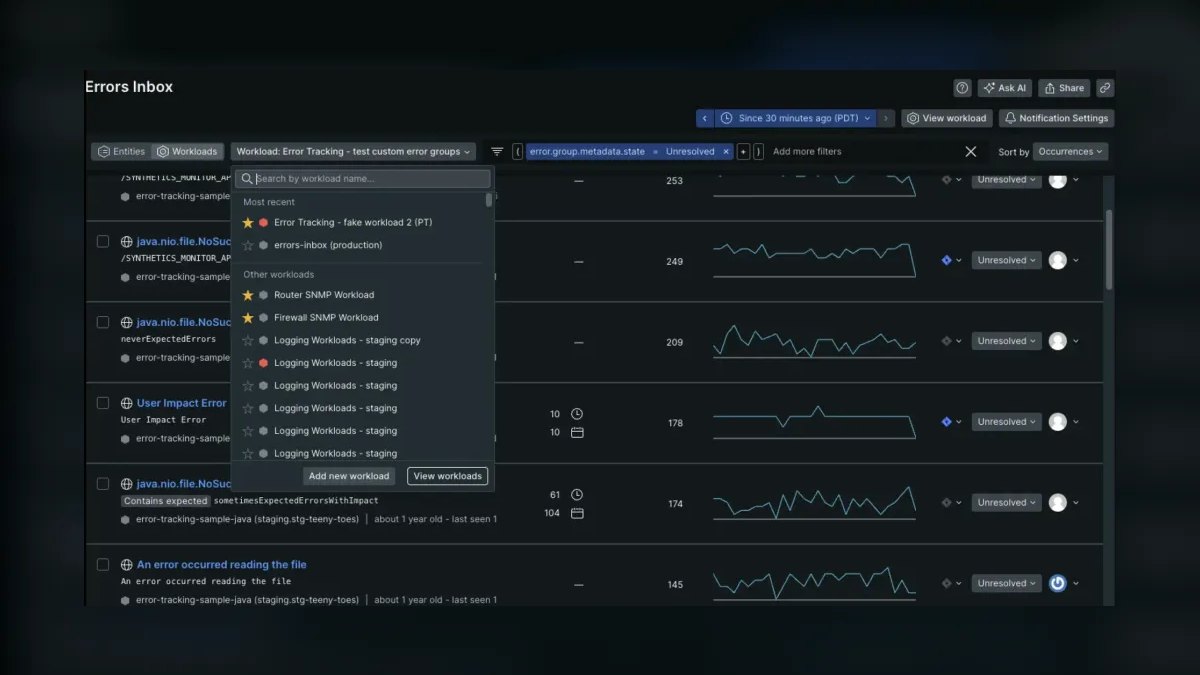Viewport: 1200px width, 675px height.
Task: Open Unresolved status dropdown in the 209 row
Action: (1006, 341)
